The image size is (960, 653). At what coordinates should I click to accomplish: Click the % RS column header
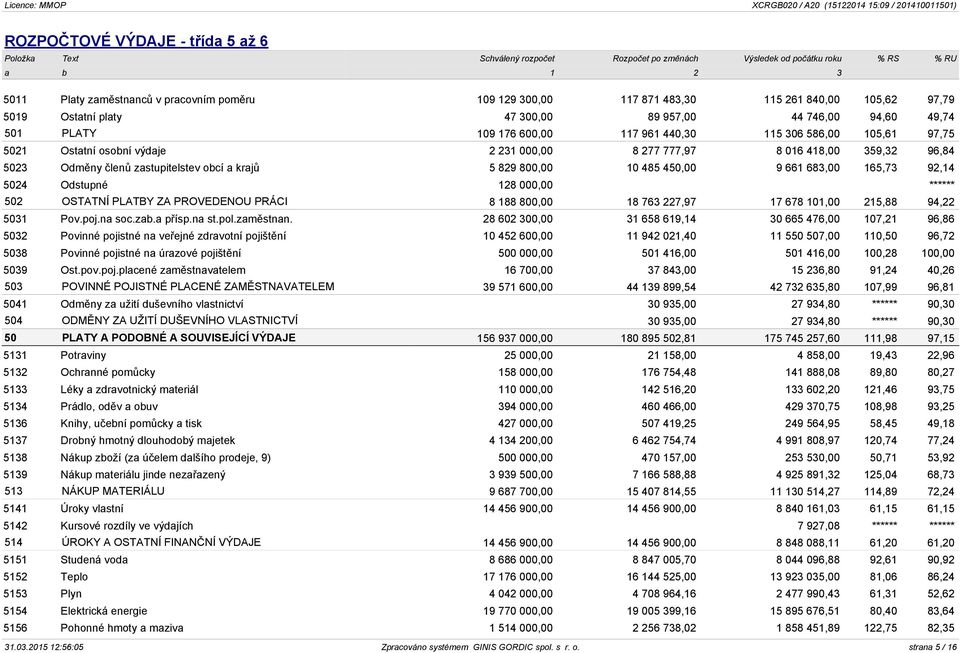click(x=888, y=59)
